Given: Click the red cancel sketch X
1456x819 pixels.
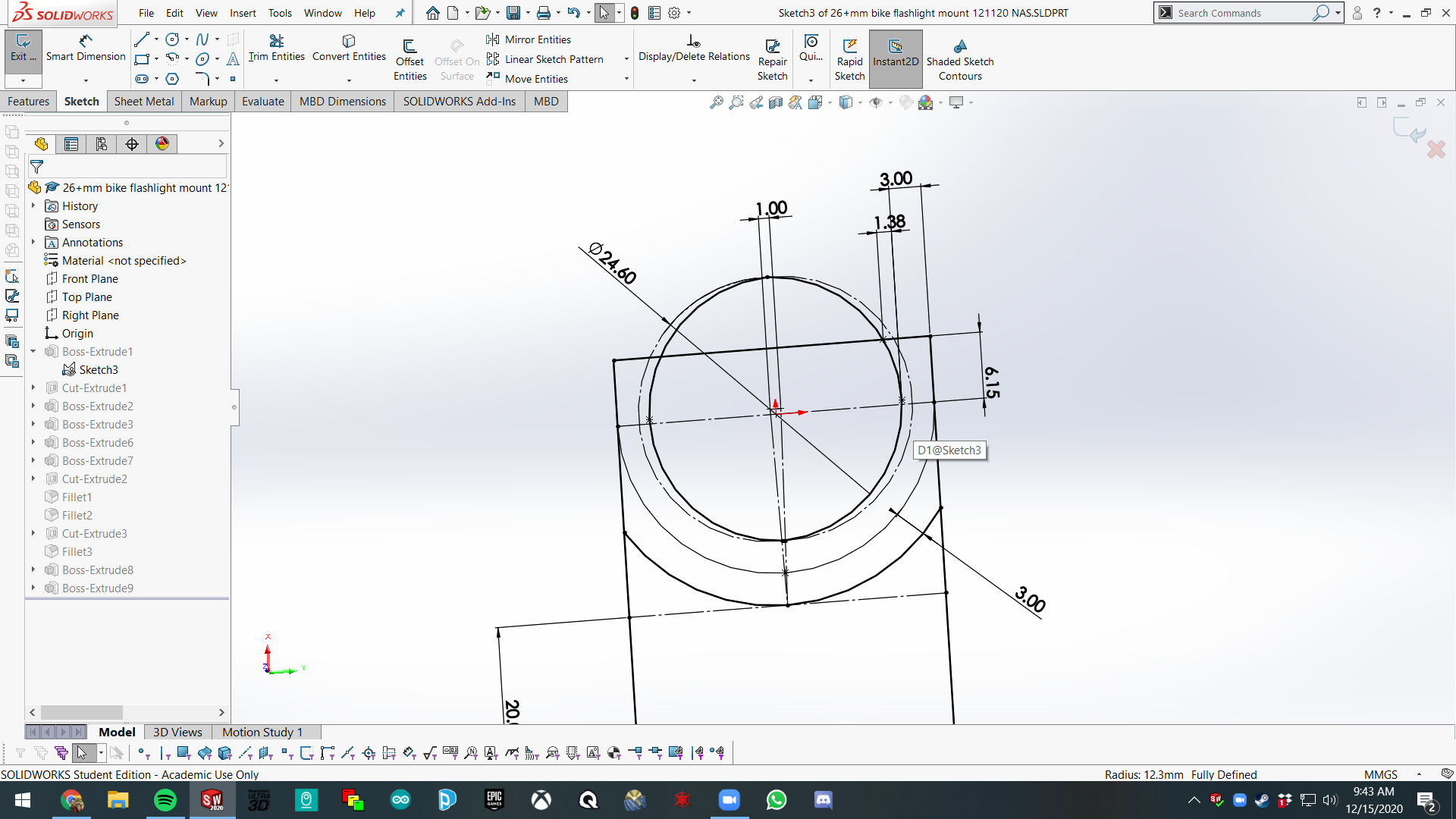Looking at the screenshot, I should [x=1436, y=149].
